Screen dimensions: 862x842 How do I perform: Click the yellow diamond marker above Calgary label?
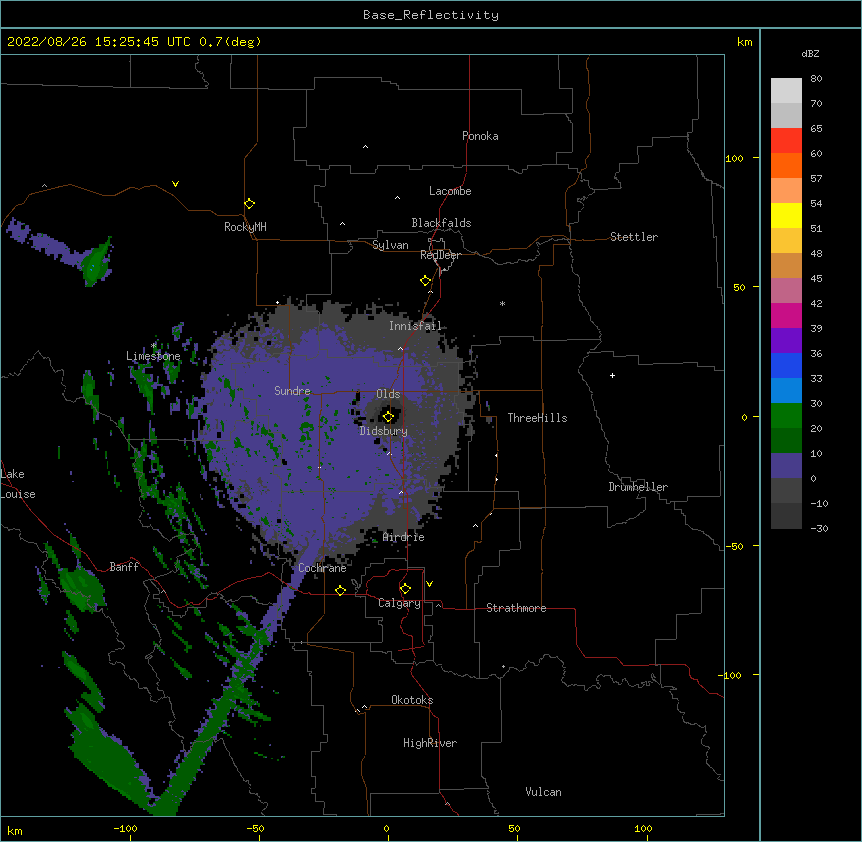click(405, 589)
